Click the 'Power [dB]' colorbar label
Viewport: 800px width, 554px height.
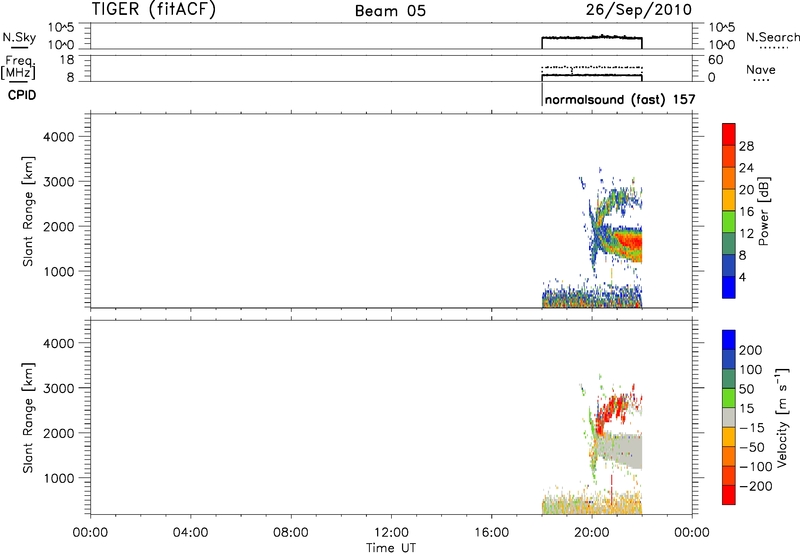pos(763,211)
